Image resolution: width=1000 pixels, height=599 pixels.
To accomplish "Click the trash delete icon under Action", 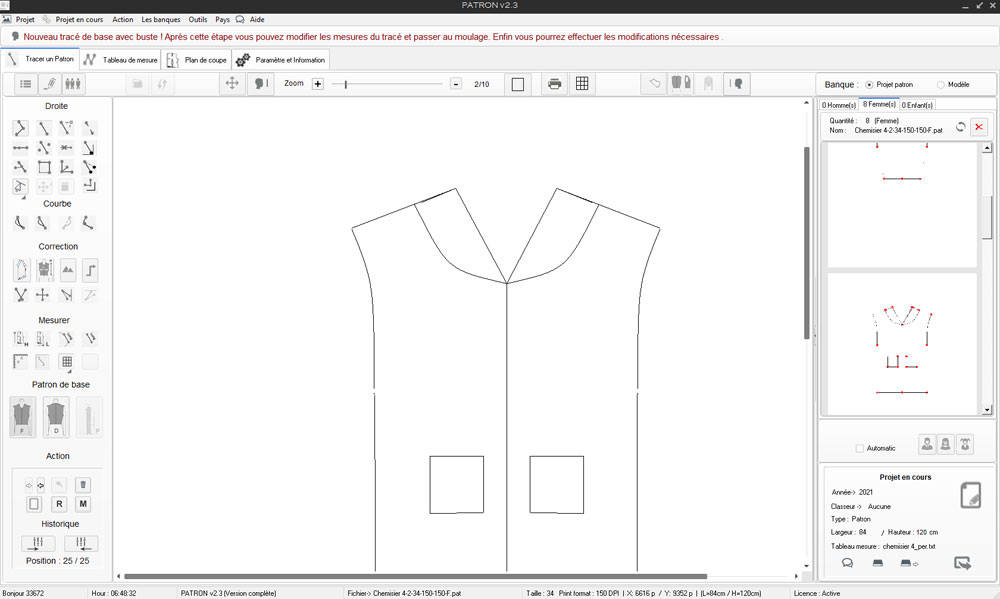I will (84, 485).
